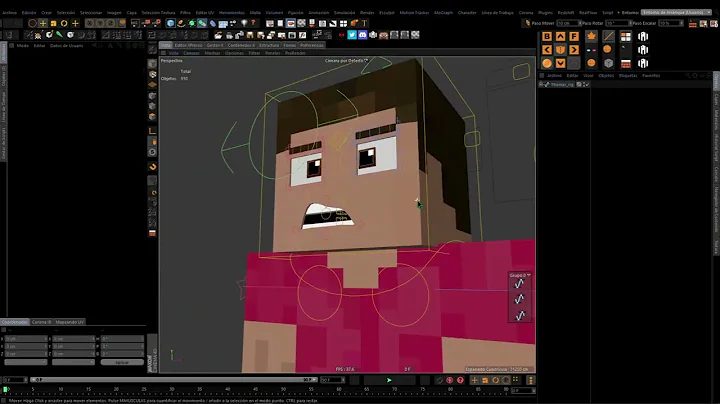Open the Animación menu
The width and height of the screenshot is (720, 404).
318,12
